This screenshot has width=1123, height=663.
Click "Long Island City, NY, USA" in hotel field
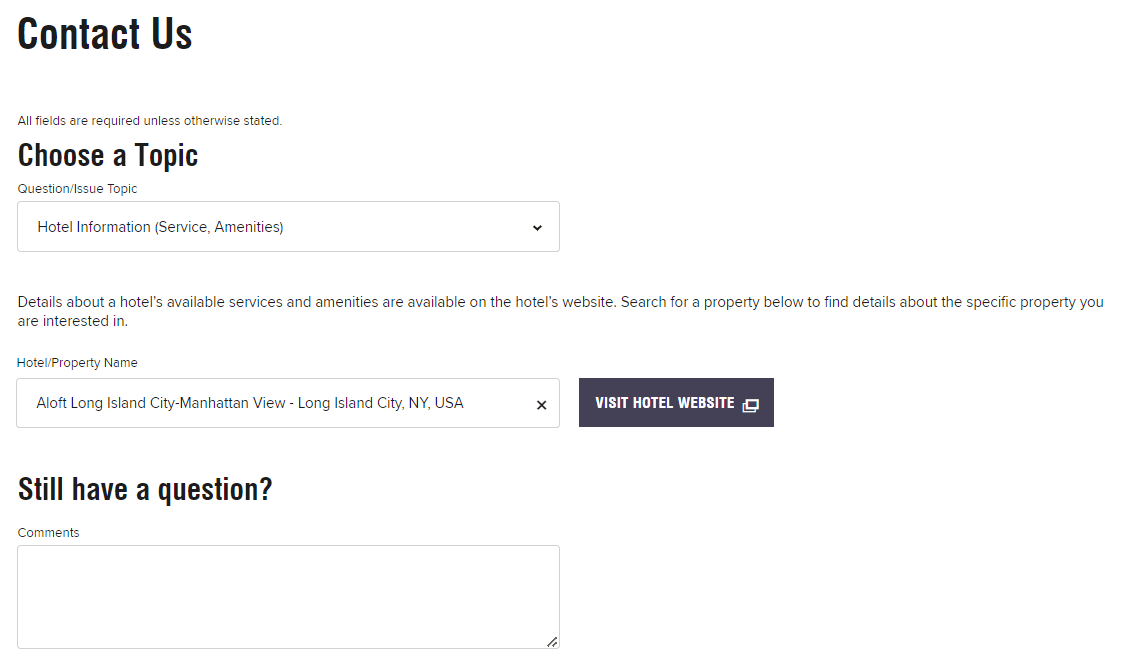coord(381,403)
